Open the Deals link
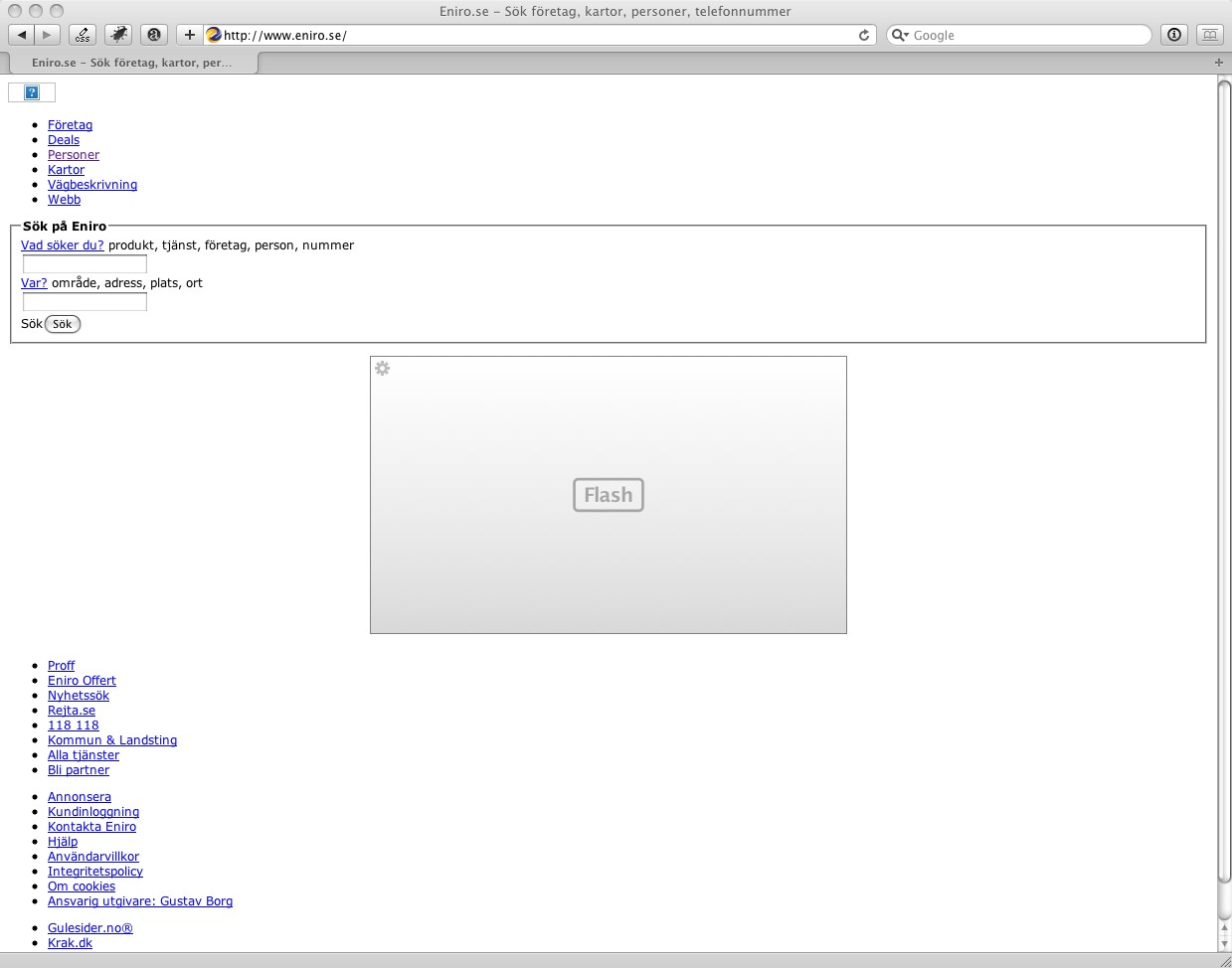Viewport: 1232px width, 968px height. (64, 140)
